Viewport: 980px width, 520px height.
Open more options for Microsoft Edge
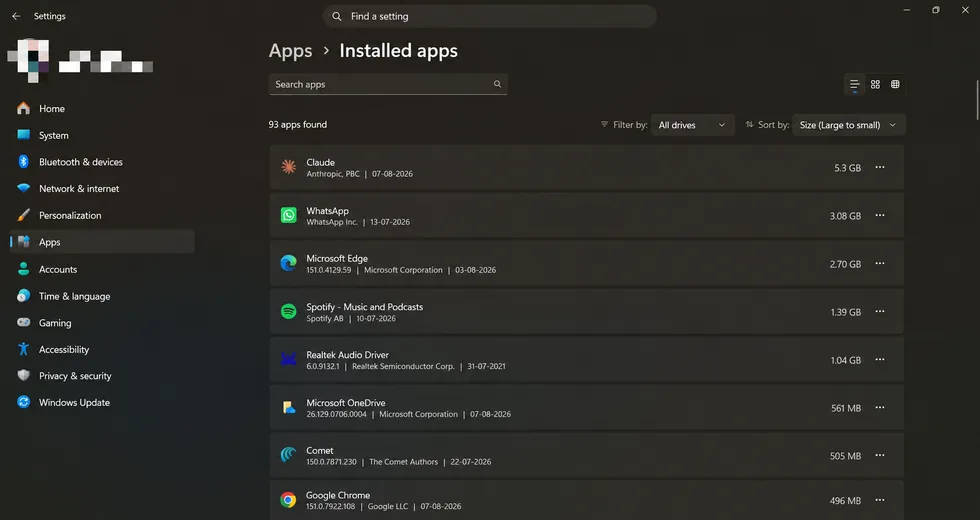[x=880, y=263]
